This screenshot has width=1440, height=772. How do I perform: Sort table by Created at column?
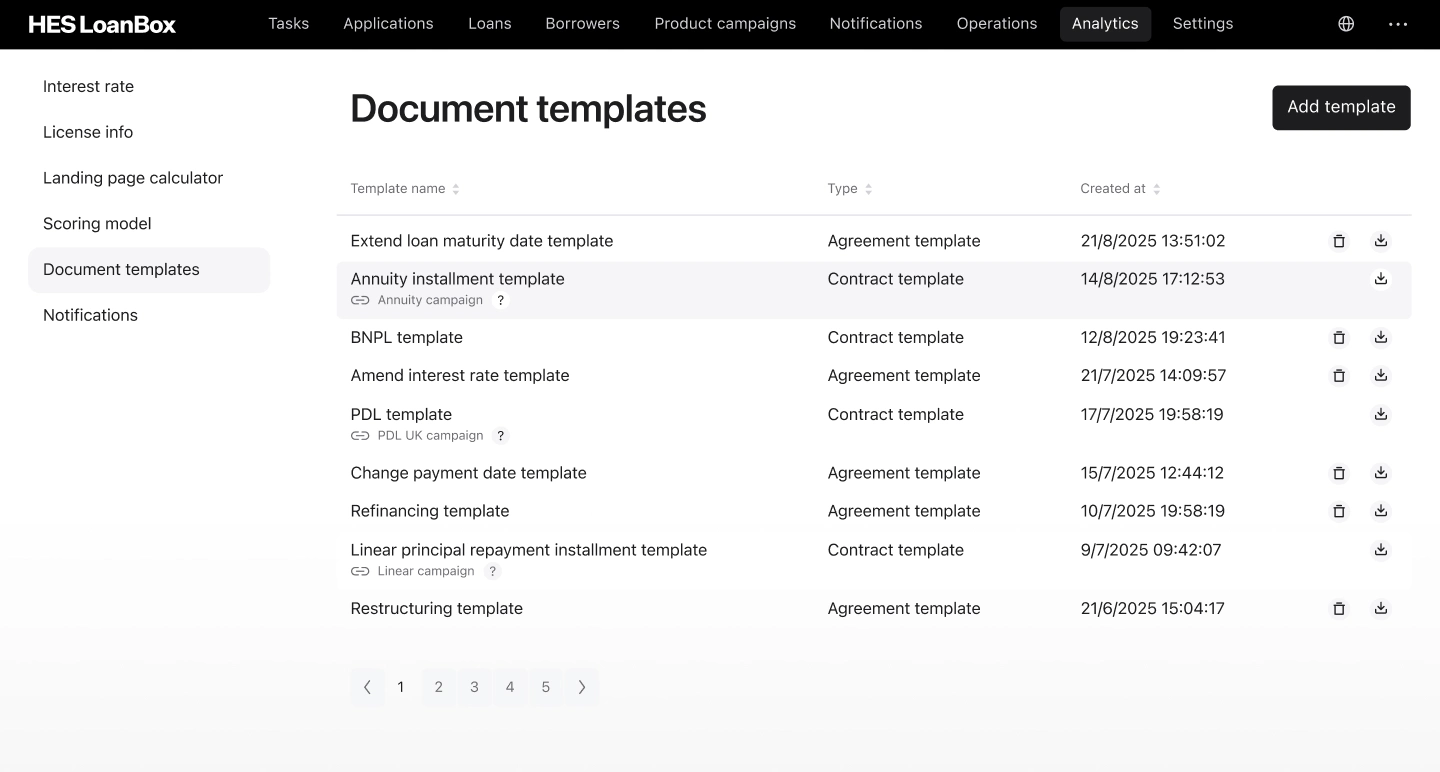(1157, 189)
